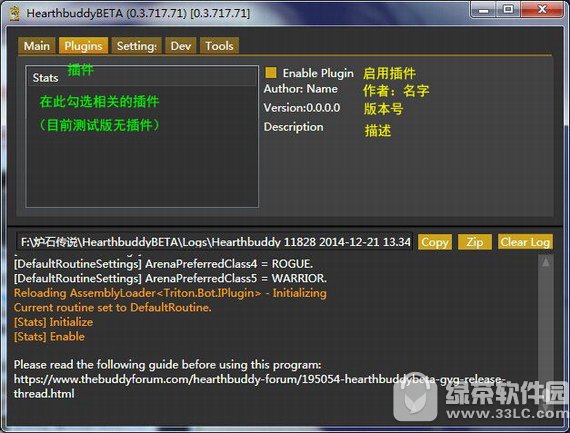Click the log file path field
This screenshot has height=433, width=570.
click(x=214, y=242)
